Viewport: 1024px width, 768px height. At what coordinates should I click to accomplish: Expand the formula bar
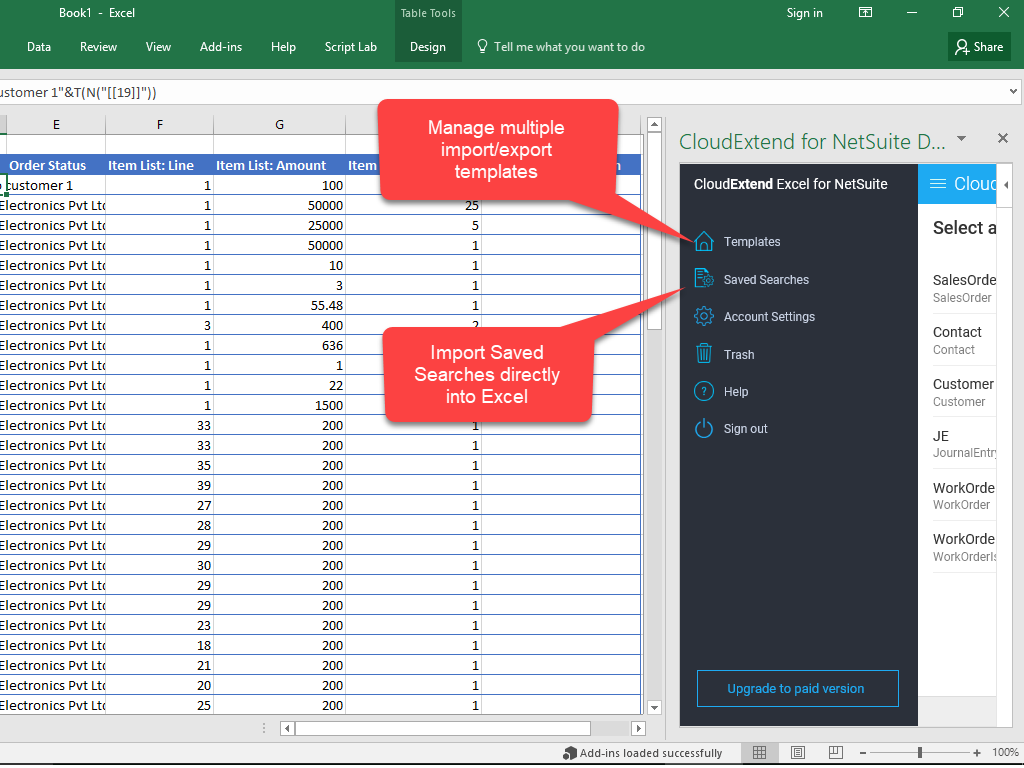[x=1013, y=92]
